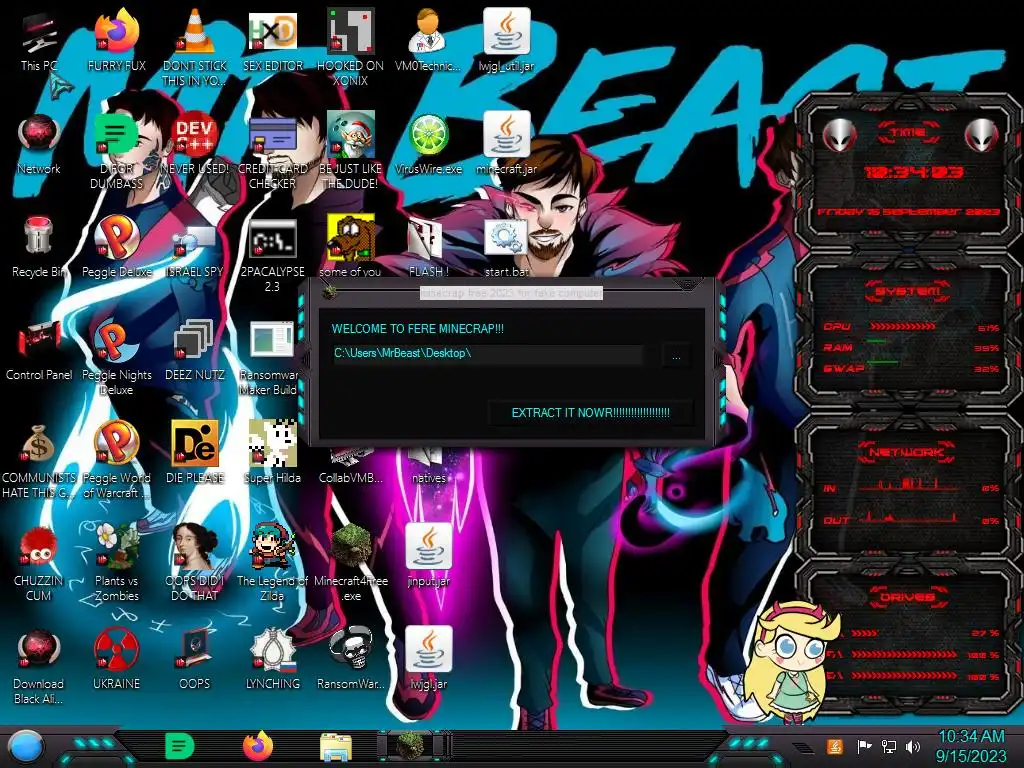Screen dimensions: 1024x768
Task: Click the EXTRACT IT NOWR button
Action: click(590, 413)
